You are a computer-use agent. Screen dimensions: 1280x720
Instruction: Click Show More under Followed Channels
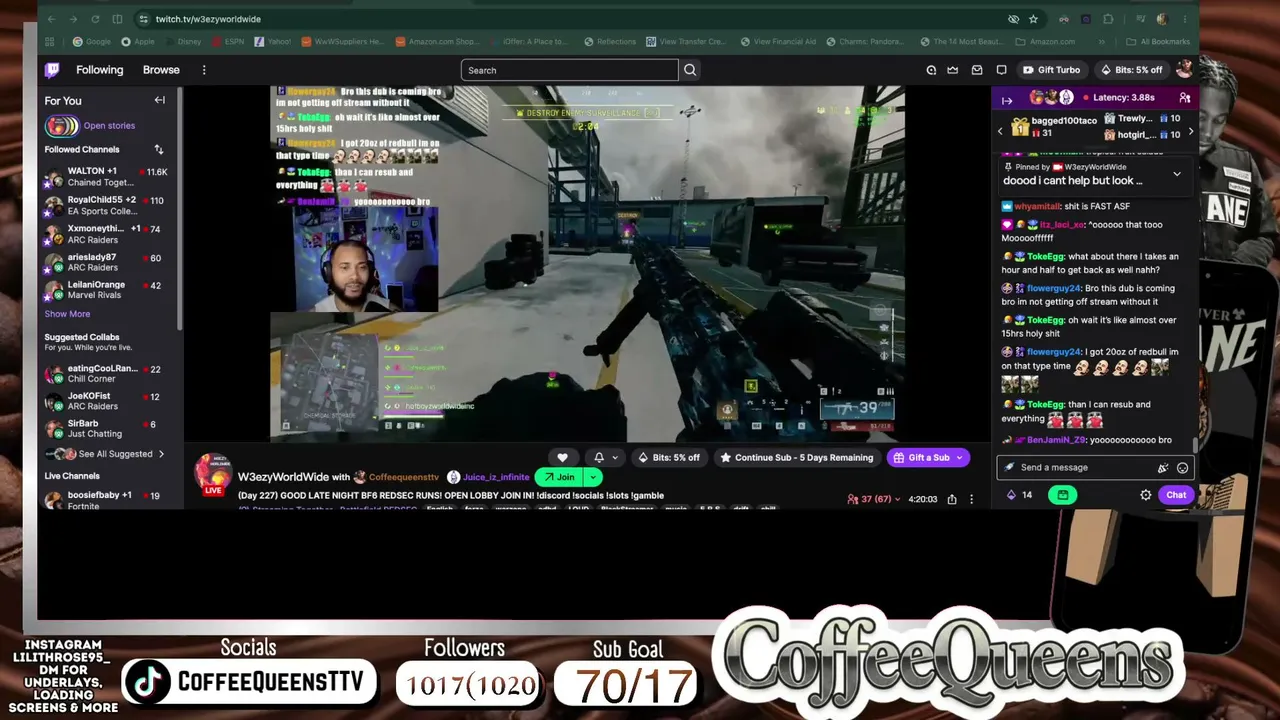pyautogui.click(x=67, y=314)
